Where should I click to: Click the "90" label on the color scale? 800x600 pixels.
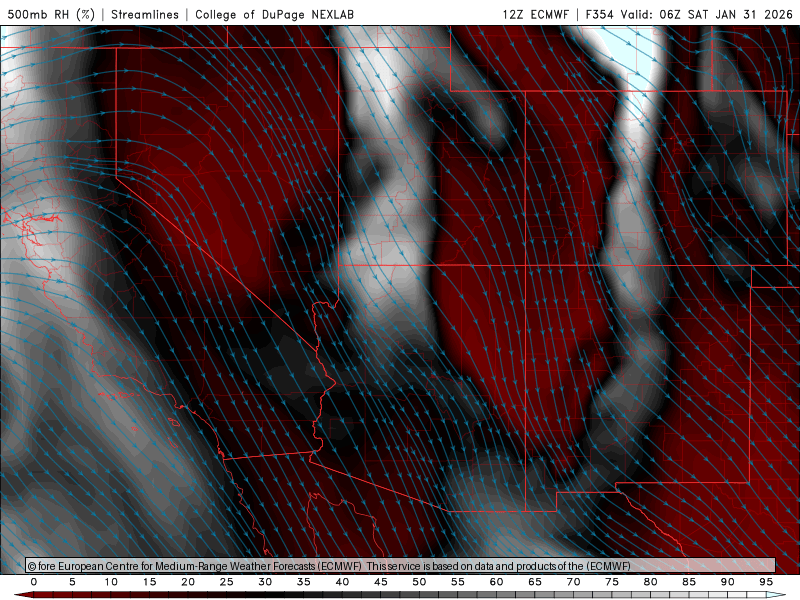pyautogui.click(x=728, y=582)
